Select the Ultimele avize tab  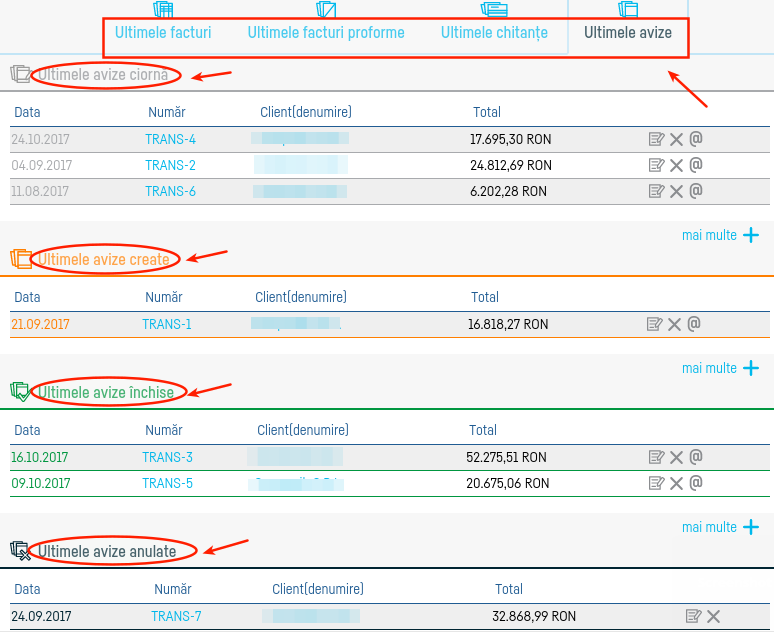[628, 33]
